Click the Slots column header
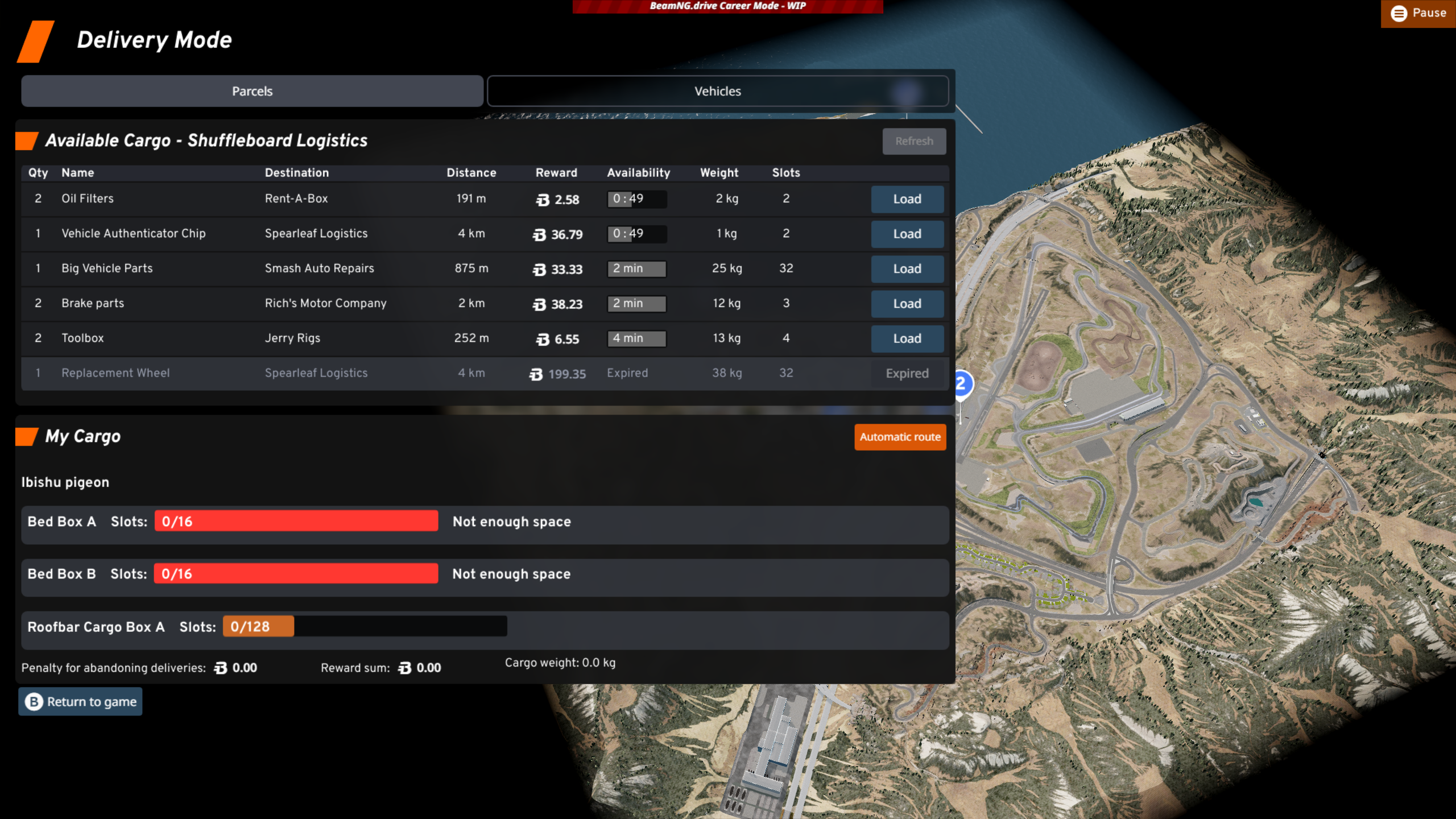The height and width of the screenshot is (819, 1456). pyautogui.click(x=786, y=173)
